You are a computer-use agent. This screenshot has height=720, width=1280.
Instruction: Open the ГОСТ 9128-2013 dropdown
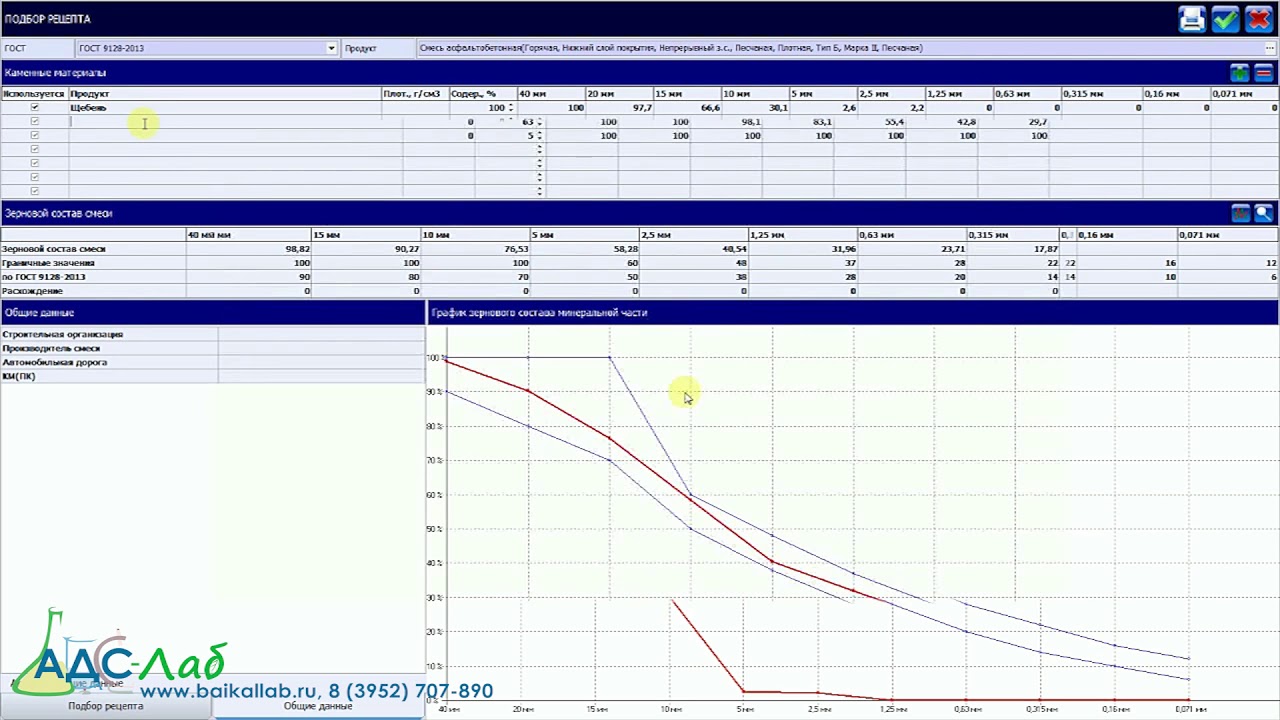[331, 48]
